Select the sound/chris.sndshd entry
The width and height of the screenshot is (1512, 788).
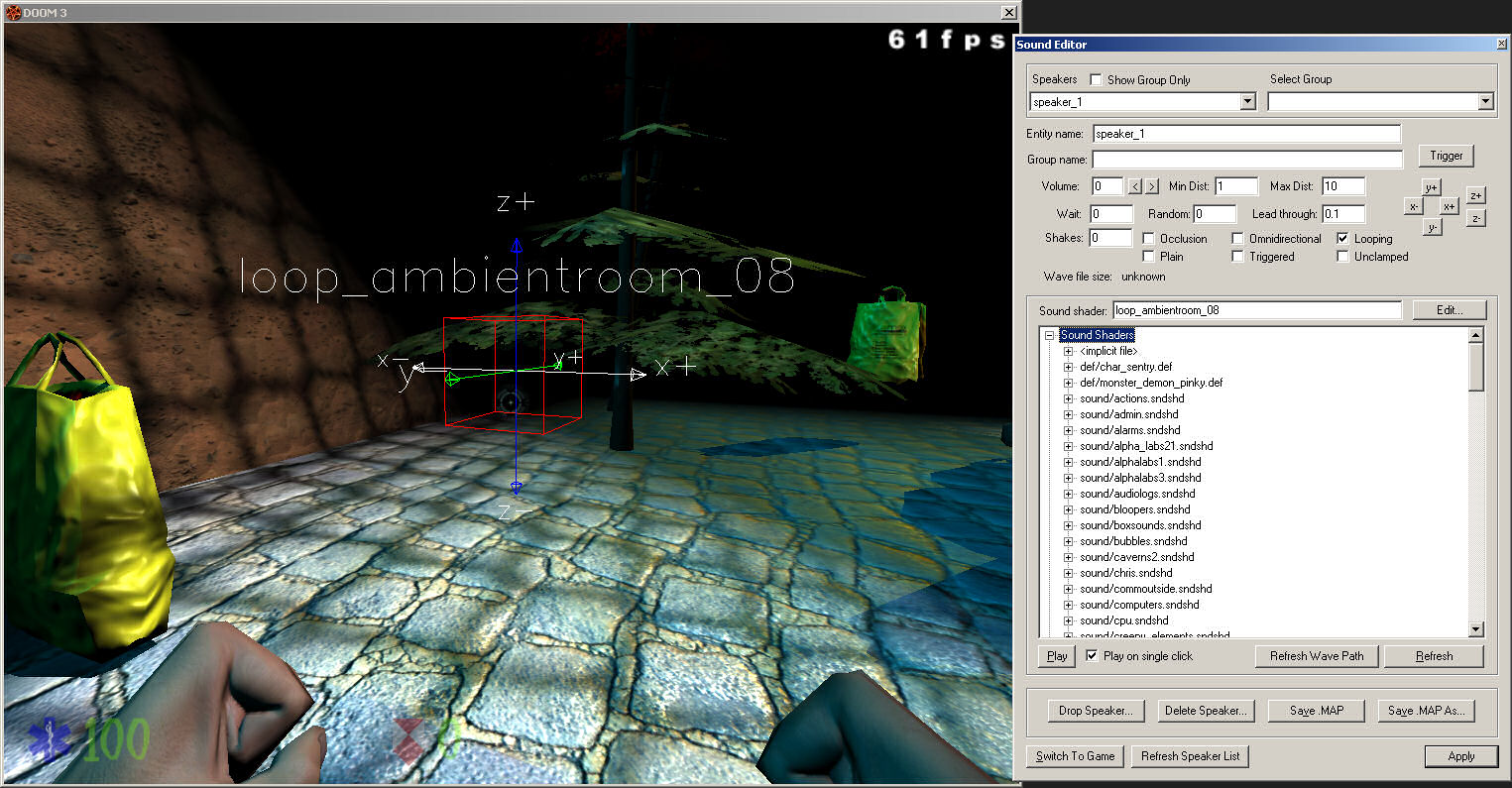click(x=1126, y=573)
